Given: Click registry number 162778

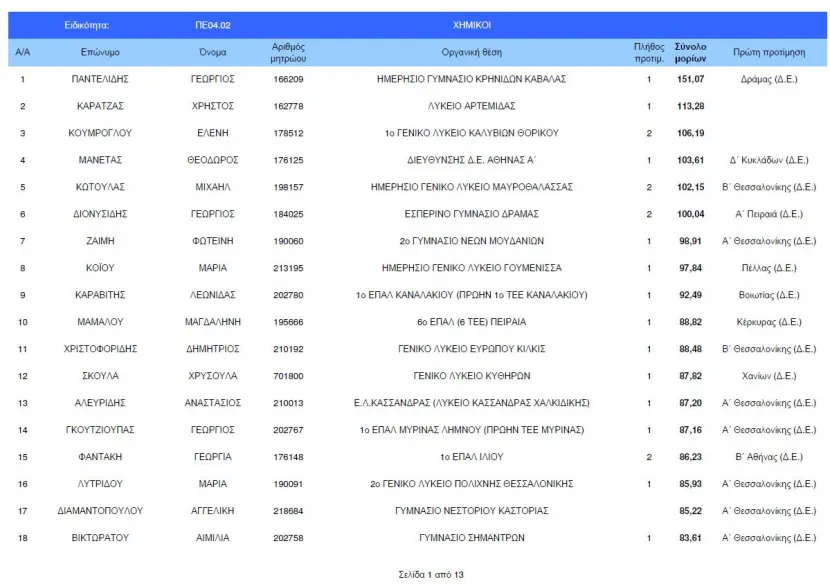Looking at the screenshot, I should tap(288, 106).
